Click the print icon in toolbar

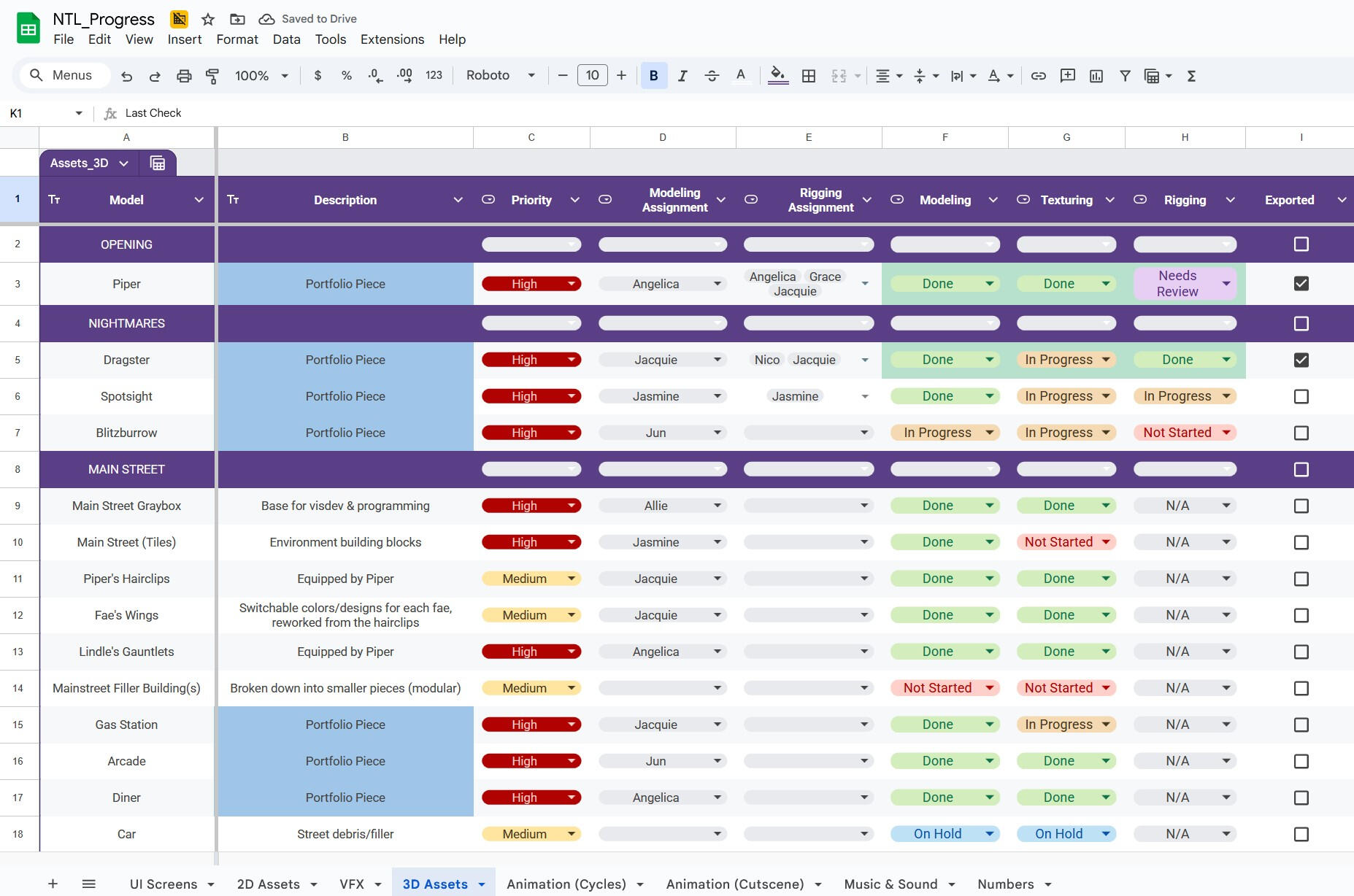(x=184, y=76)
